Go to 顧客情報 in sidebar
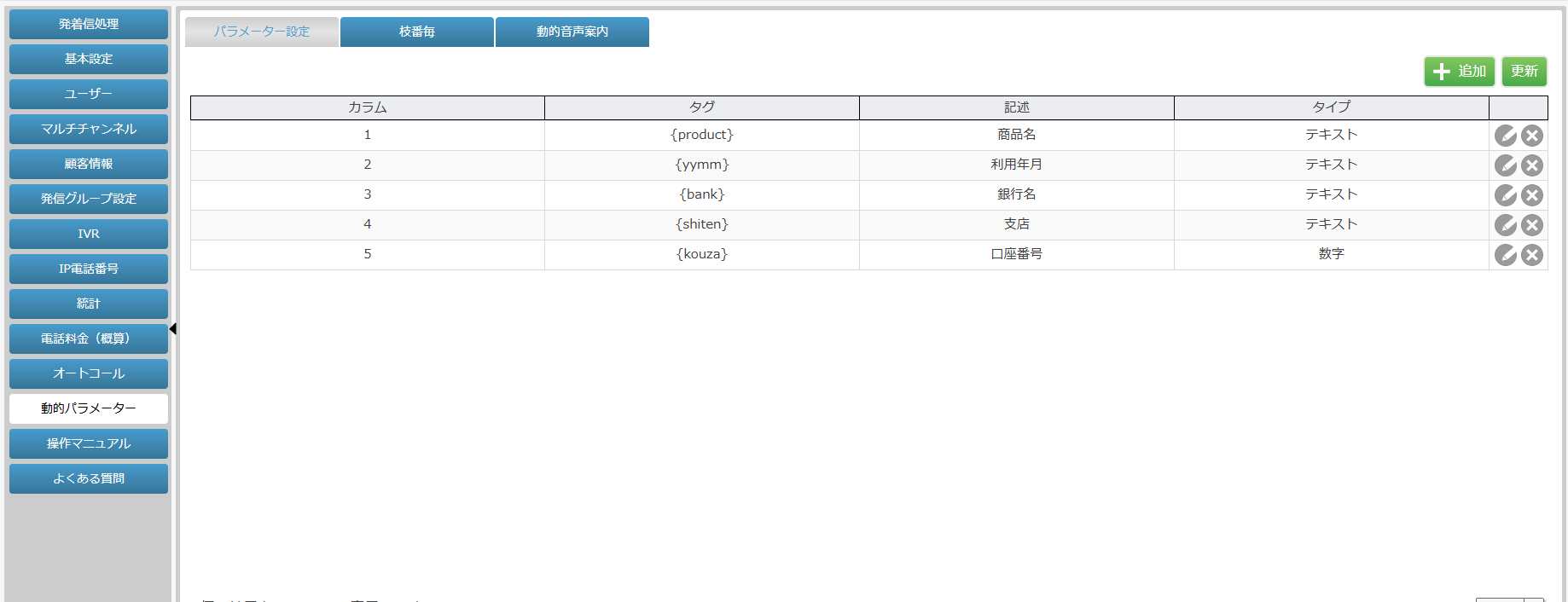The height and width of the screenshot is (602, 1568). (89, 164)
